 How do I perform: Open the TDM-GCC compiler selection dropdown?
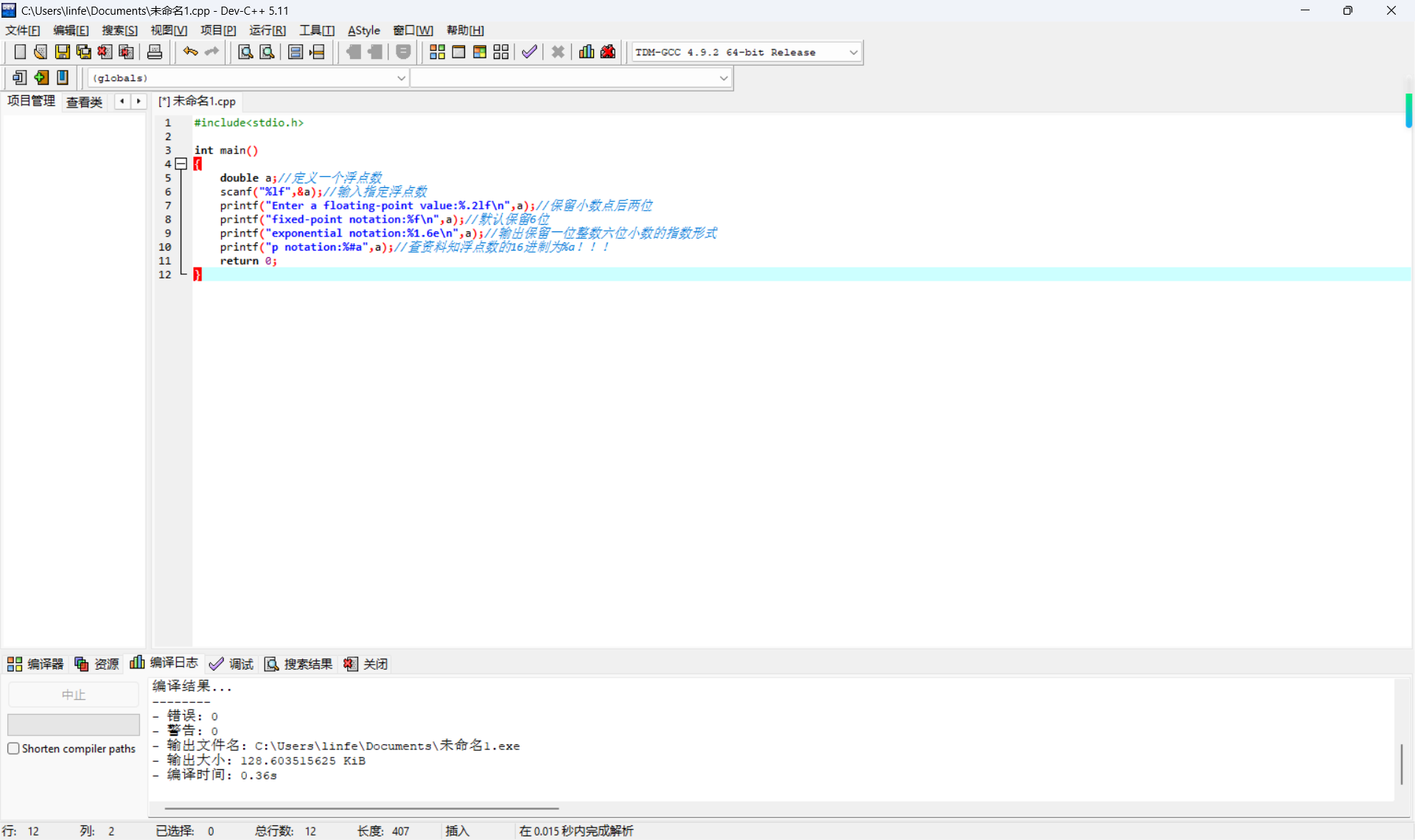point(853,52)
